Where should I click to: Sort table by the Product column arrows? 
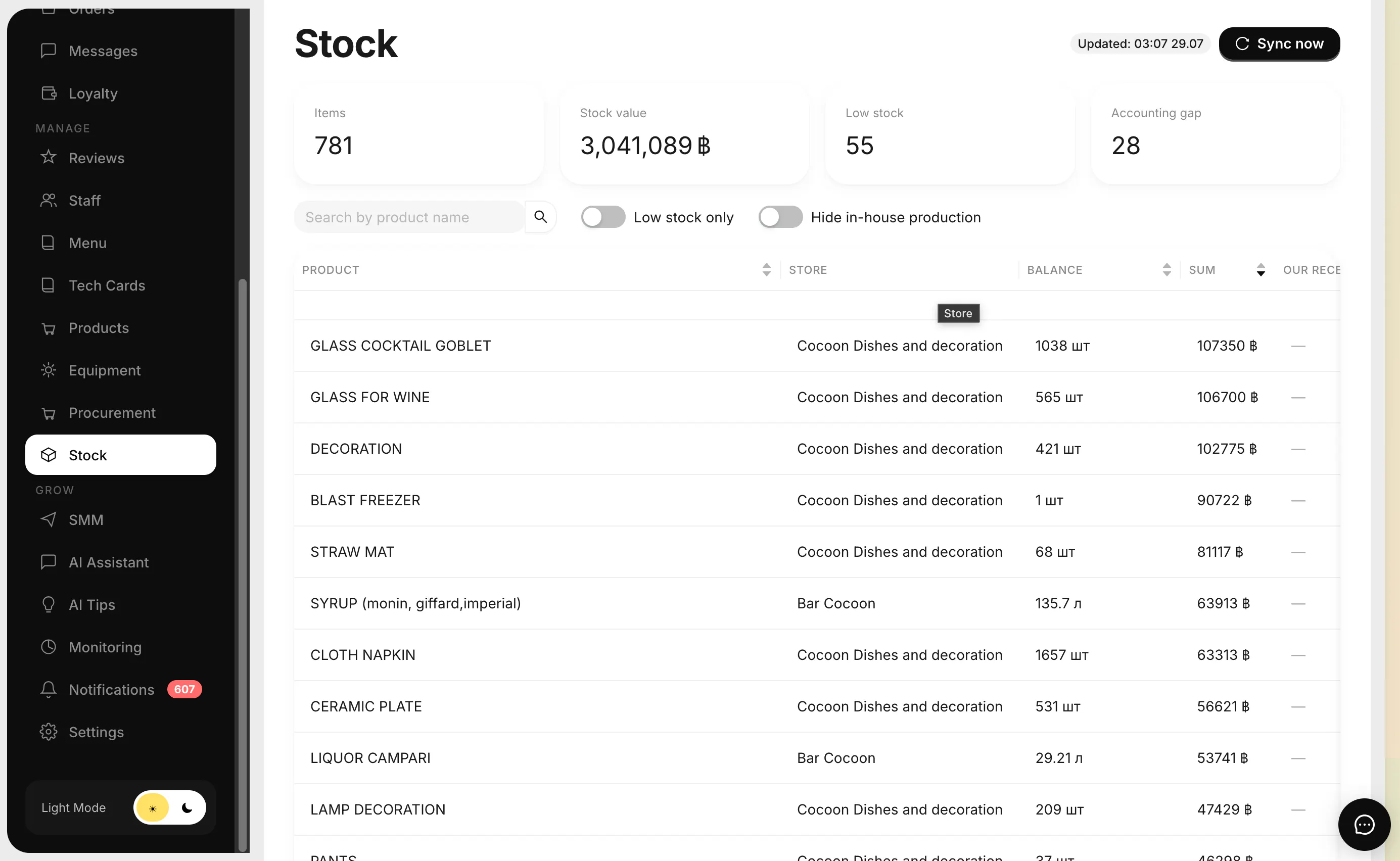click(x=767, y=270)
